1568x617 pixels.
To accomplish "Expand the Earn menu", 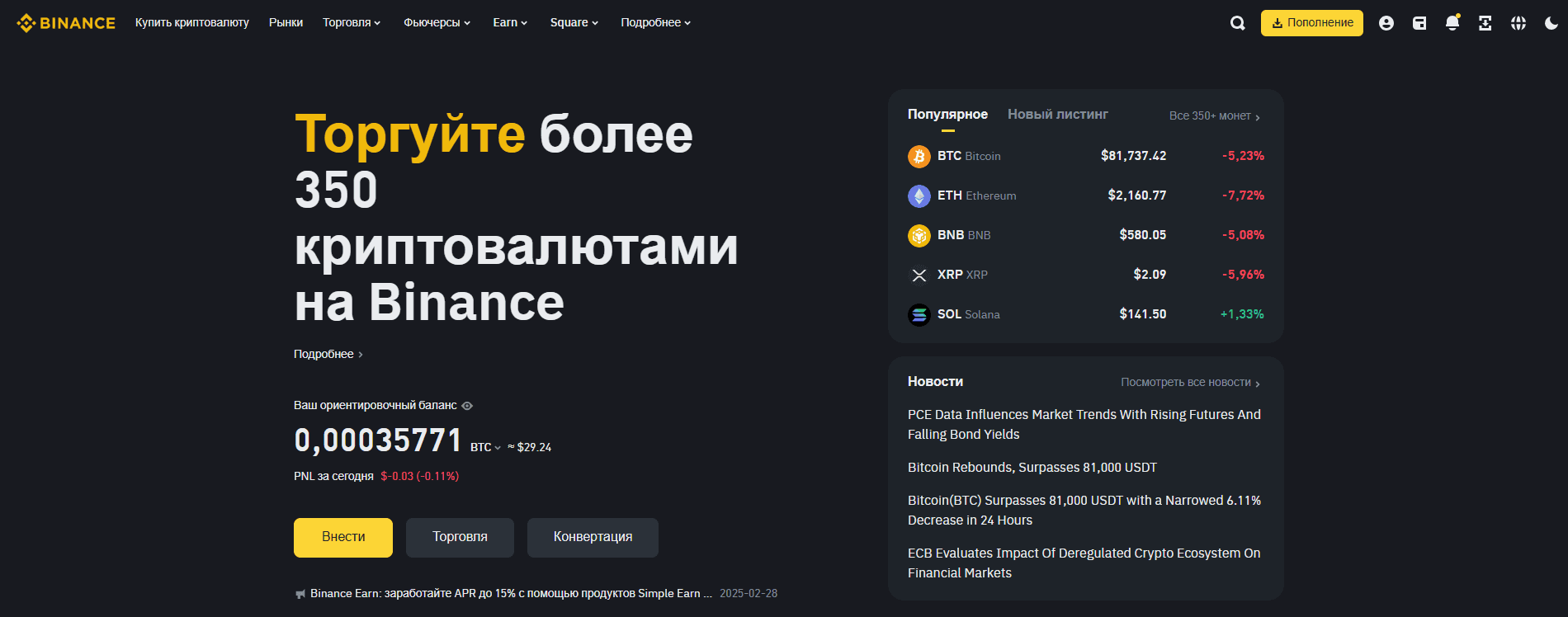I will tap(510, 23).
